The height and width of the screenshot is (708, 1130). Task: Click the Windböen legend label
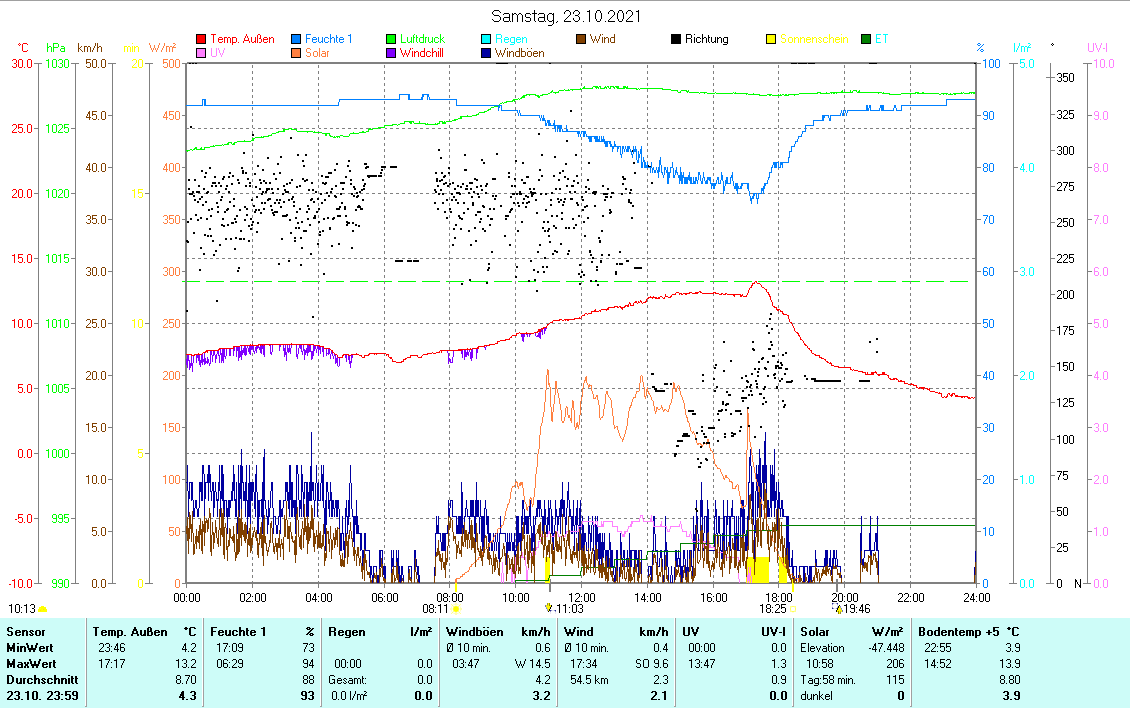point(520,54)
